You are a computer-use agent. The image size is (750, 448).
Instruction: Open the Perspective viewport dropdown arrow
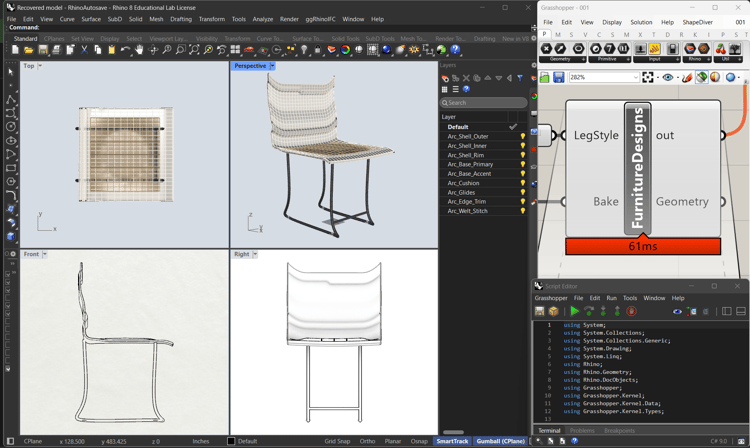(271, 66)
